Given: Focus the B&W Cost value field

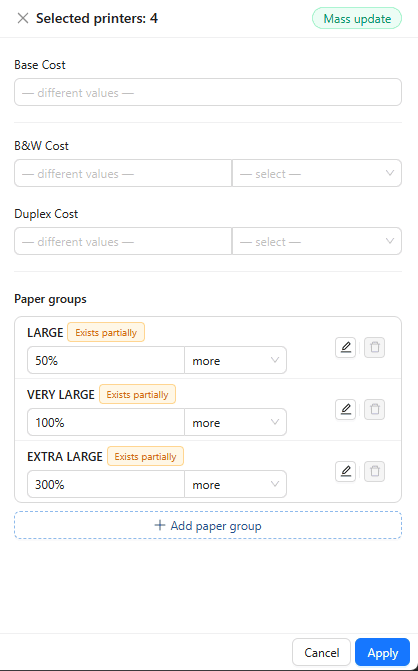Looking at the screenshot, I should click(x=123, y=173).
